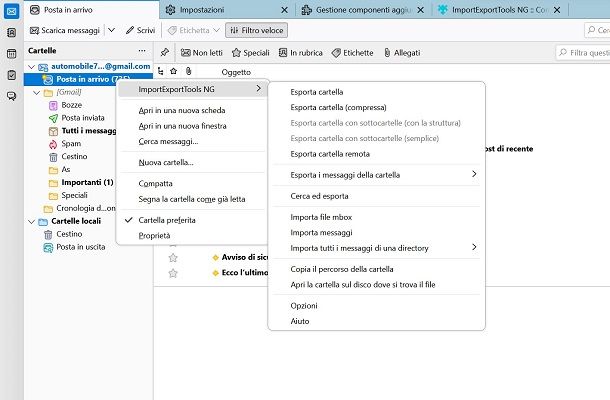
Task: Star the Avviso di sicurezza message
Action: point(173,258)
